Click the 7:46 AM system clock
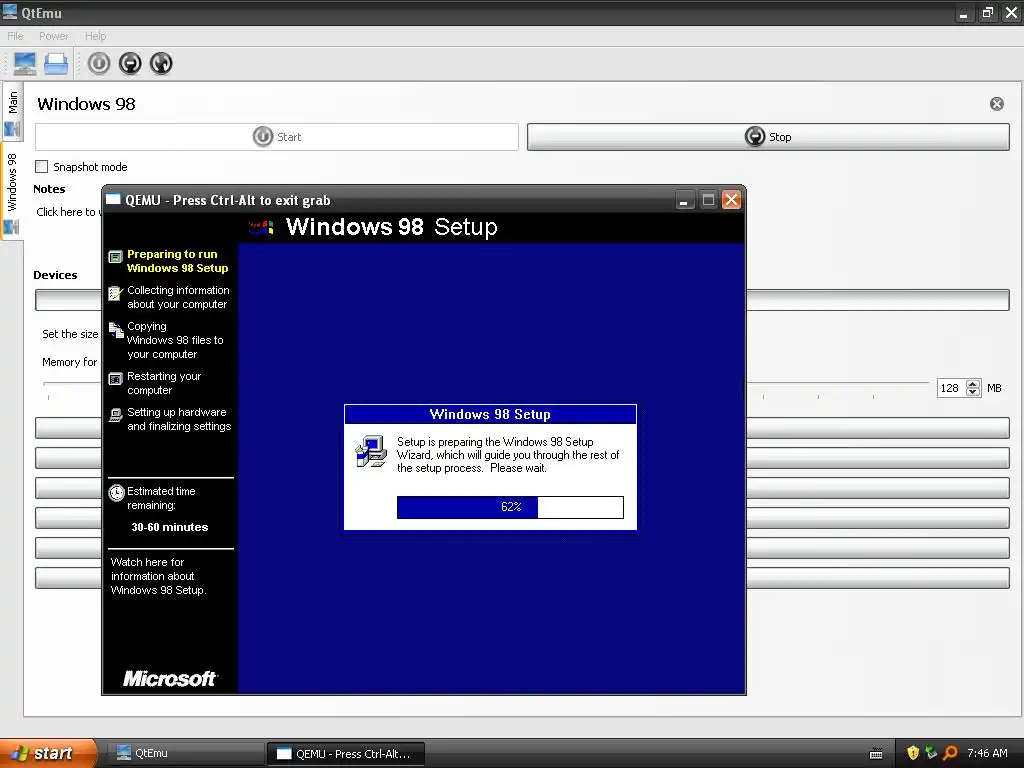This screenshot has height=768, width=1024. click(987, 753)
